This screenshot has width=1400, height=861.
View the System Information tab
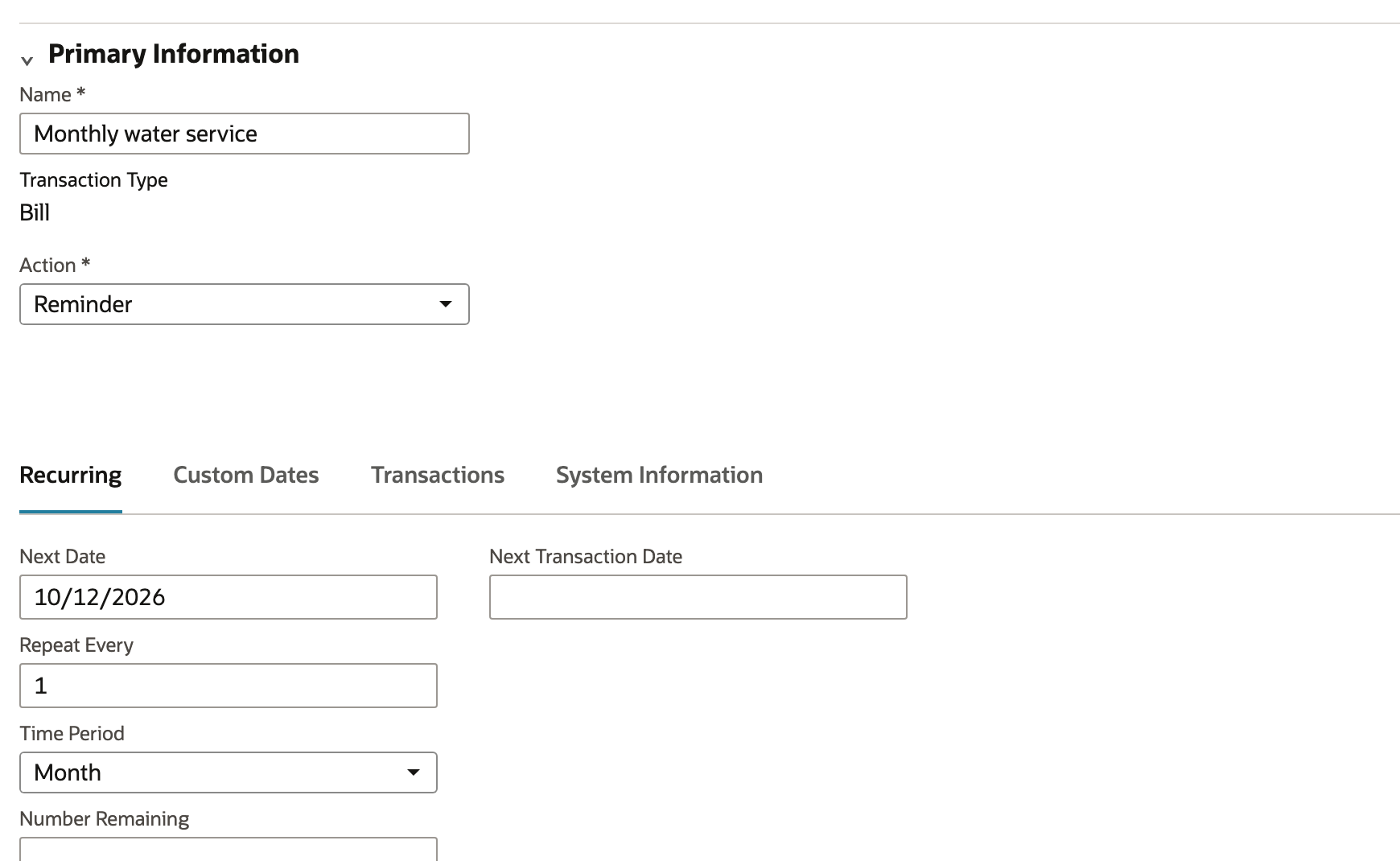coord(659,475)
